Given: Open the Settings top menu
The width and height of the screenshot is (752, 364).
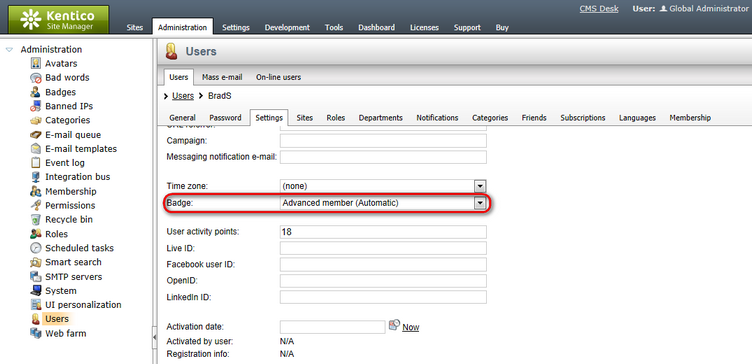Looking at the screenshot, I should (x=235, y=28).
